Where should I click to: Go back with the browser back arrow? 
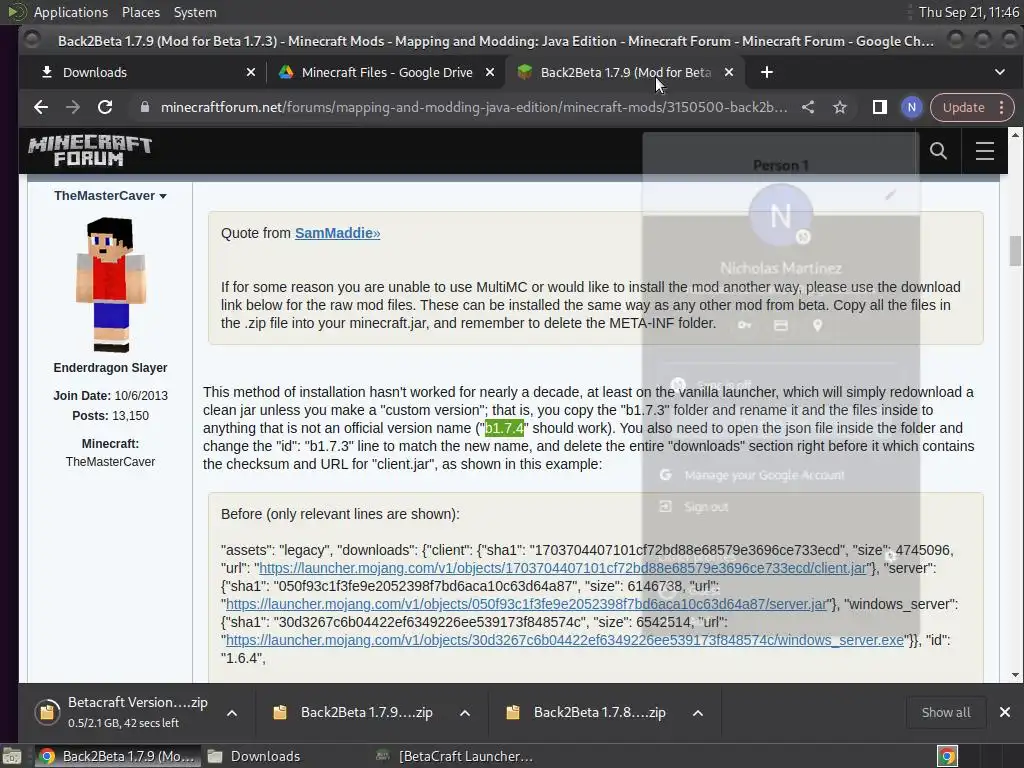[40, 107]
